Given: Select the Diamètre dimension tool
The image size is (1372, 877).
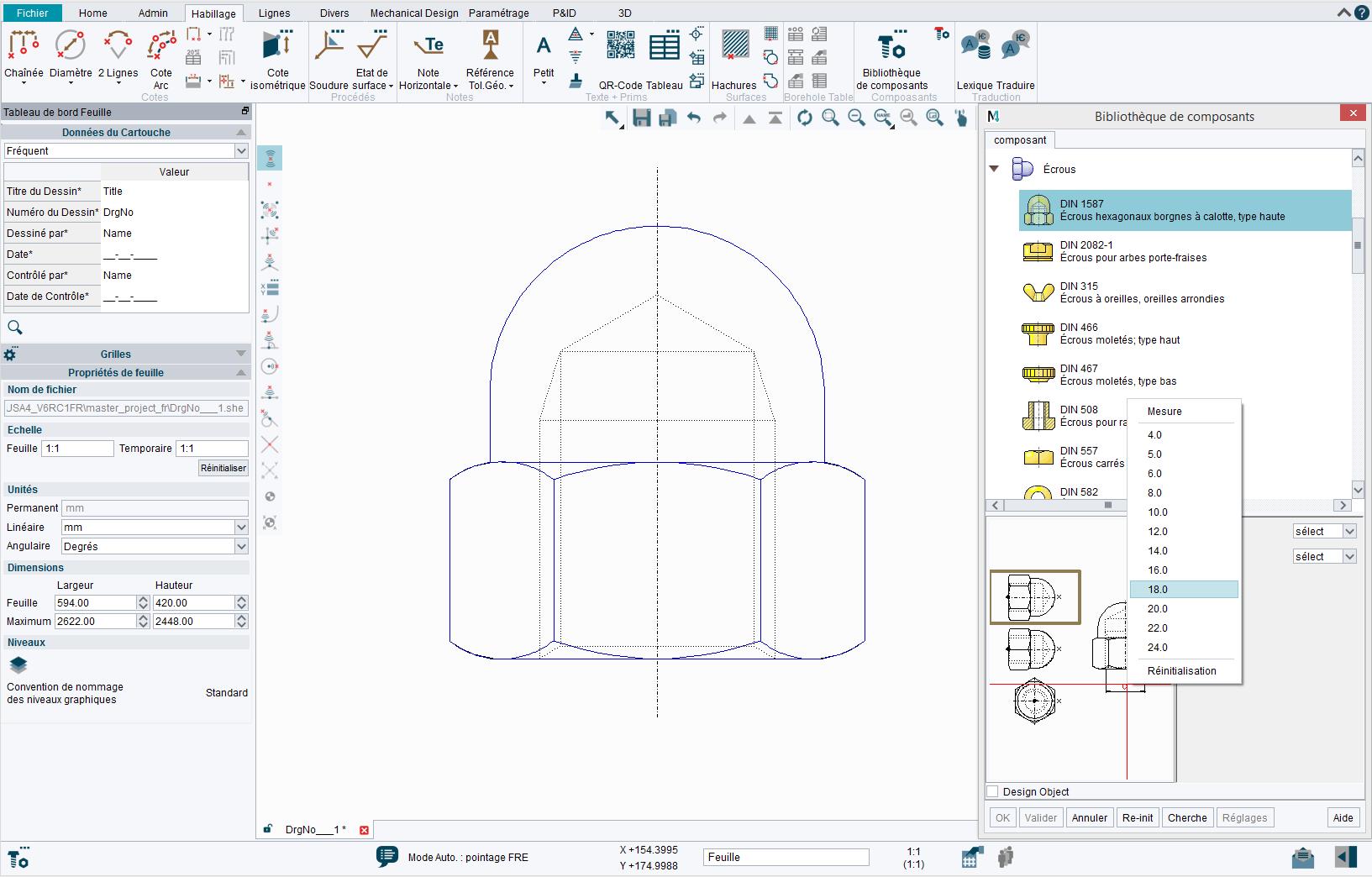Looking at the screenshot, I should (70, 55).
